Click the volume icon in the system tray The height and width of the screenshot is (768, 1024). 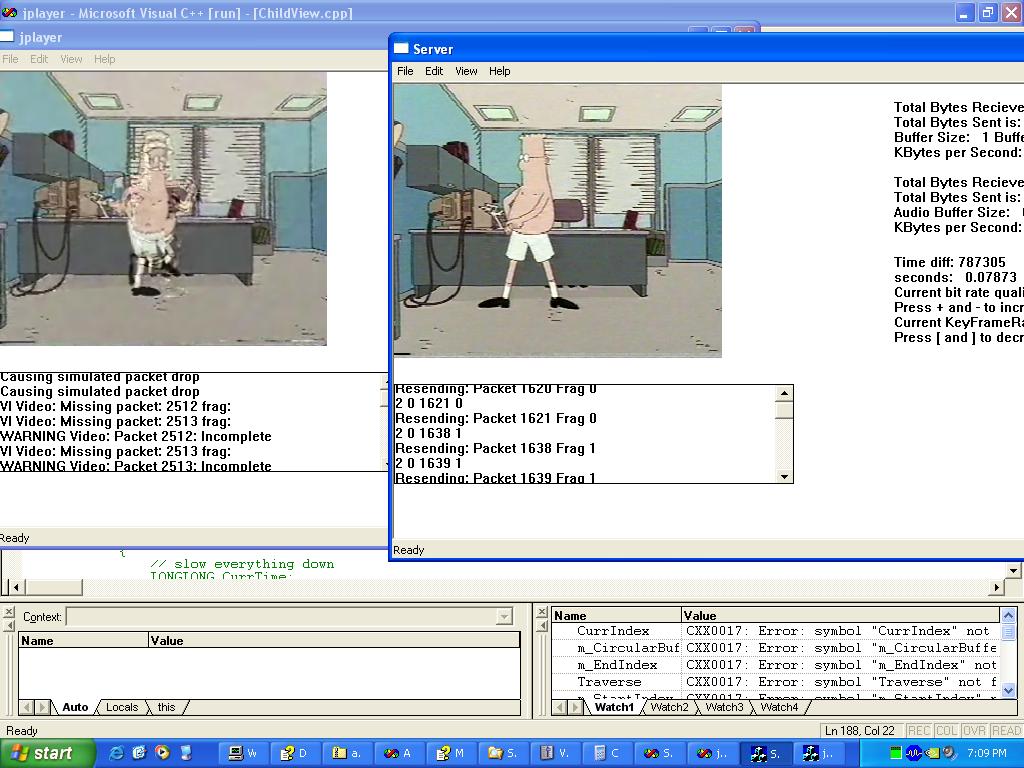(x=948, y=753)
